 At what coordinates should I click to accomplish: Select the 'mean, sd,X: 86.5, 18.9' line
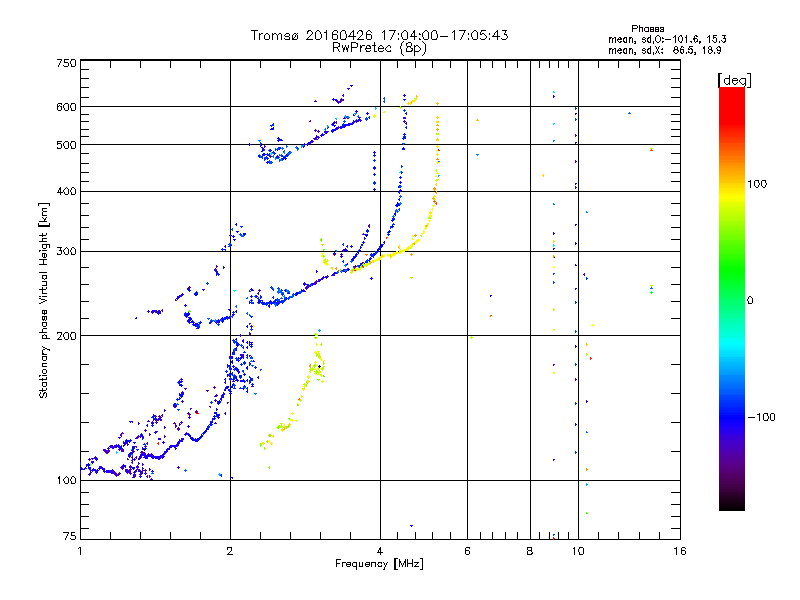point(665,50)
